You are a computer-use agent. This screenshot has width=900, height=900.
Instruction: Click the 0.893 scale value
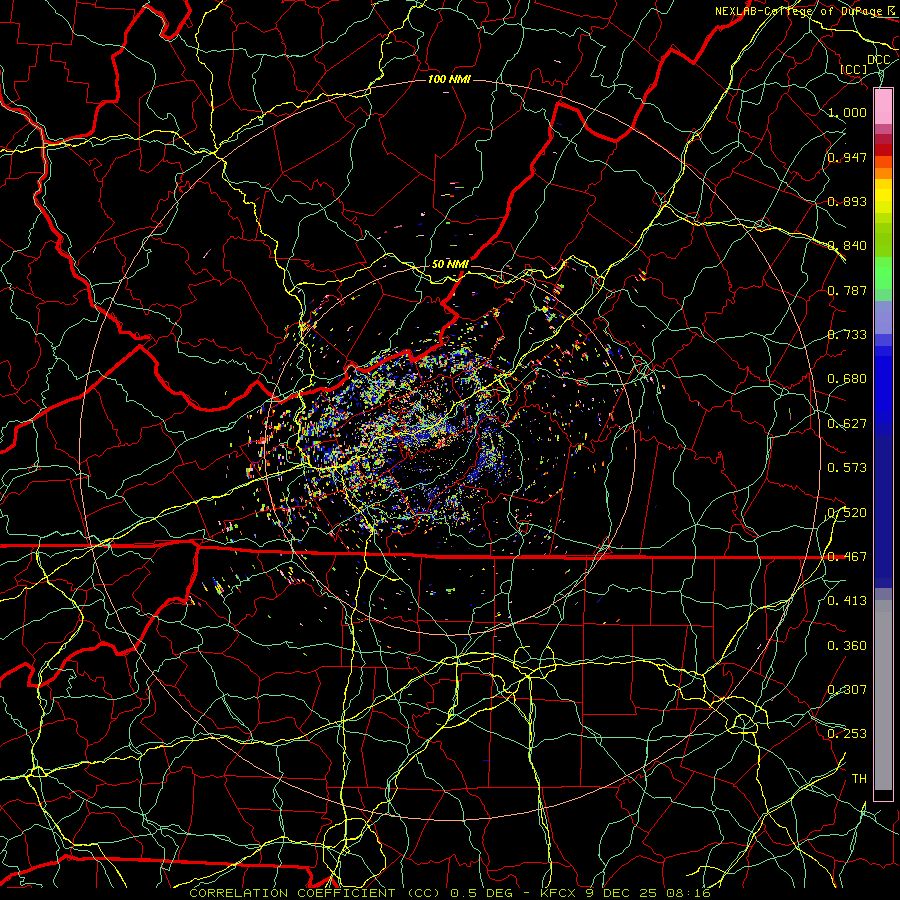[847, 201]
